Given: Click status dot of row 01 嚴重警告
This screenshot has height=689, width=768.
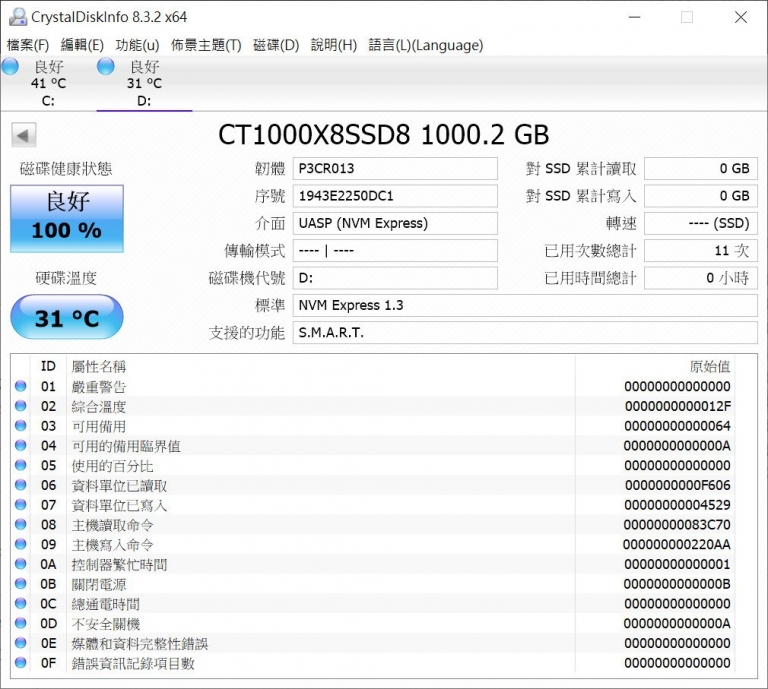Looking at the screenshot, I should 21,386.
